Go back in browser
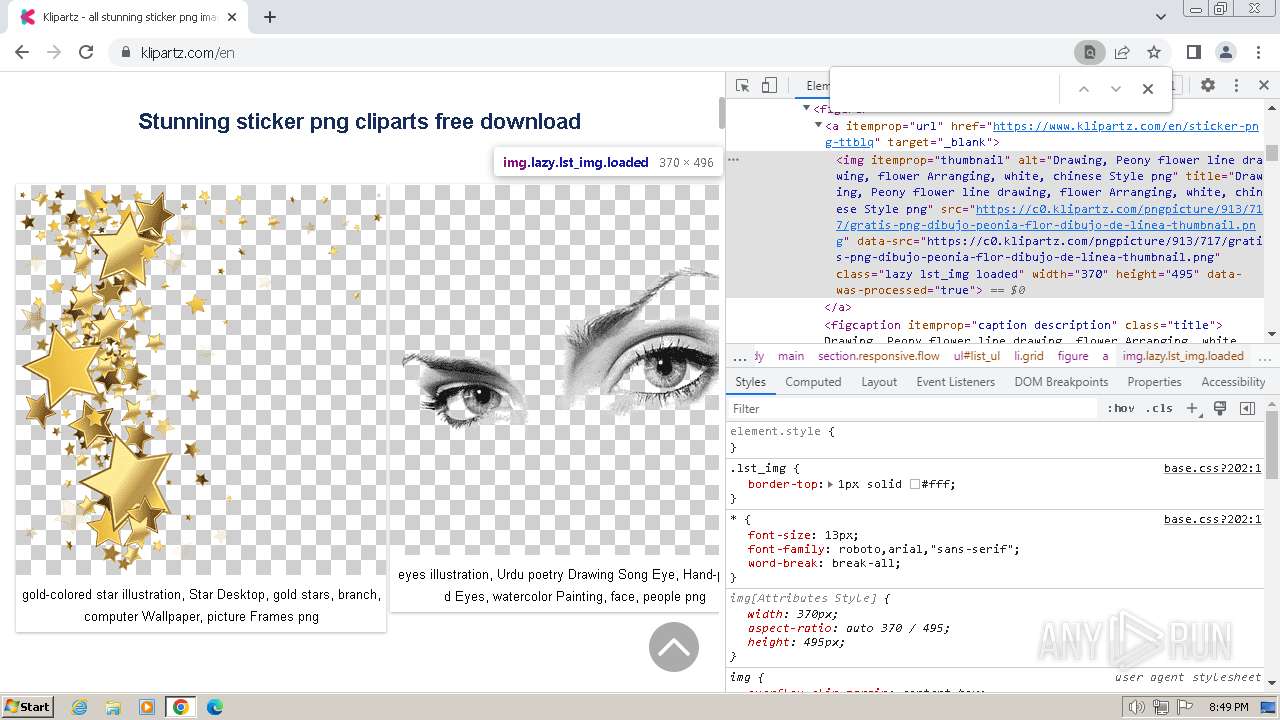This screenshot has height=720, width=1280. 22,52
